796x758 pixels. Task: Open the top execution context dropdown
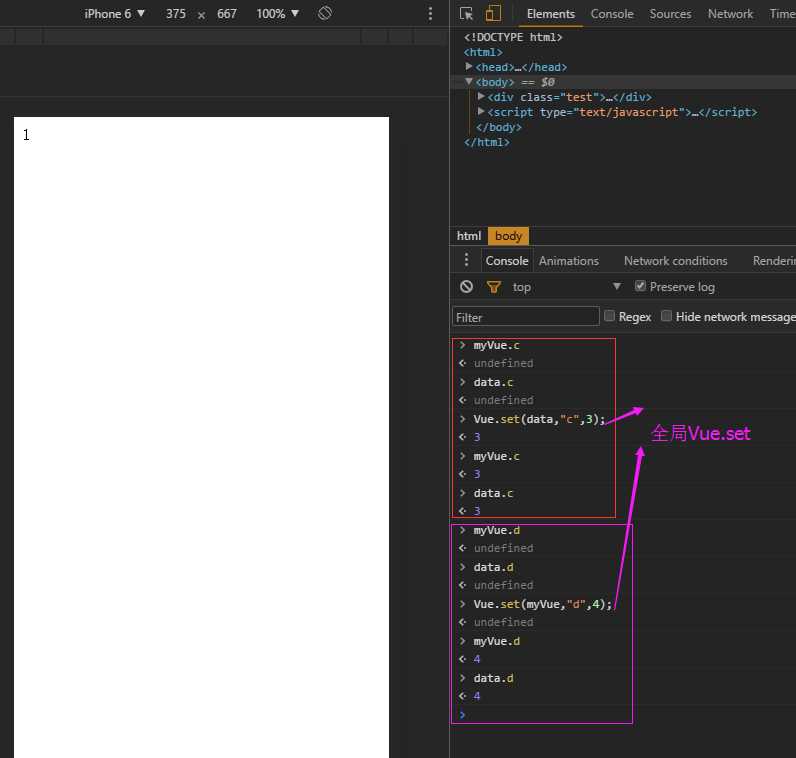pos(567,287)
